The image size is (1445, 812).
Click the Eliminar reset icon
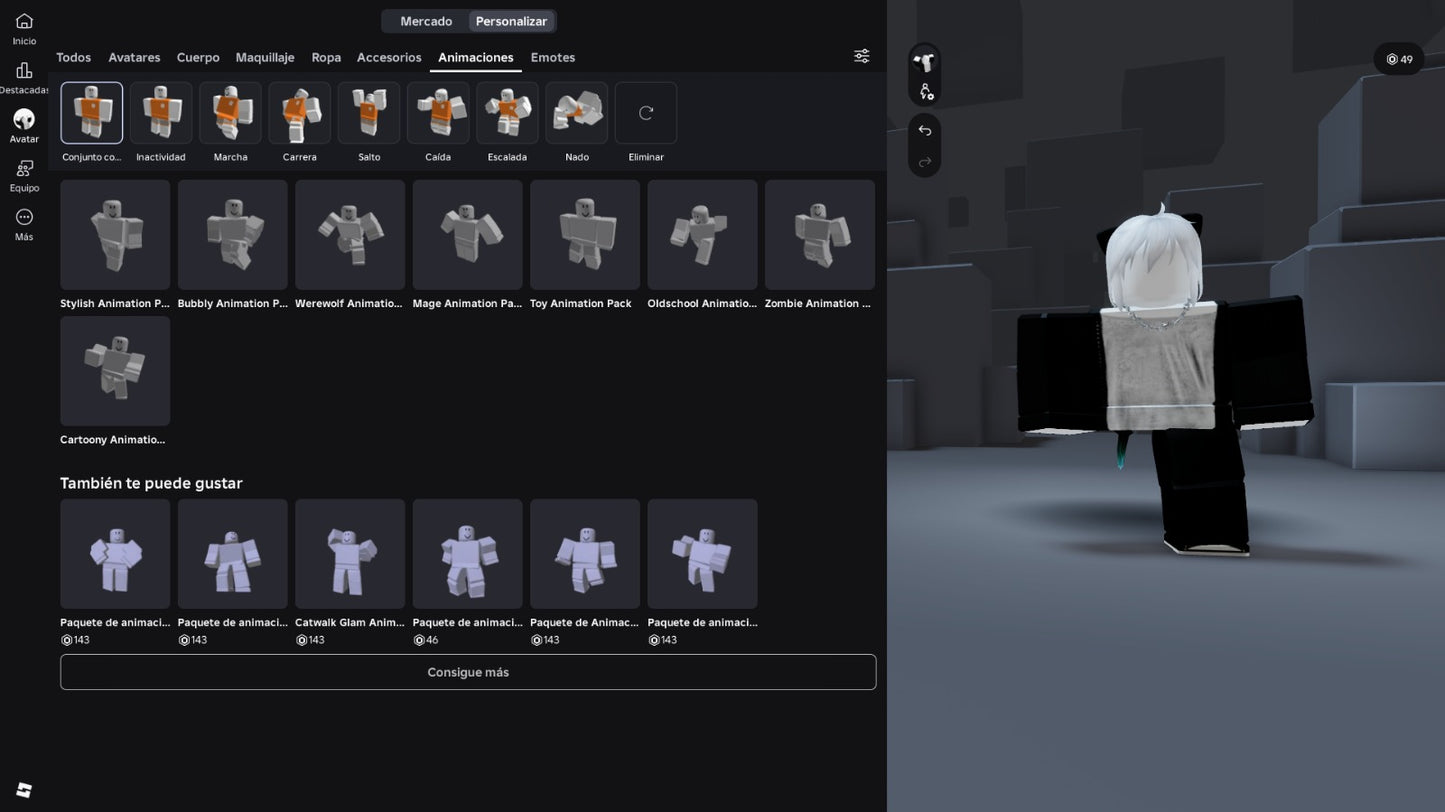[x=646, y=113]
